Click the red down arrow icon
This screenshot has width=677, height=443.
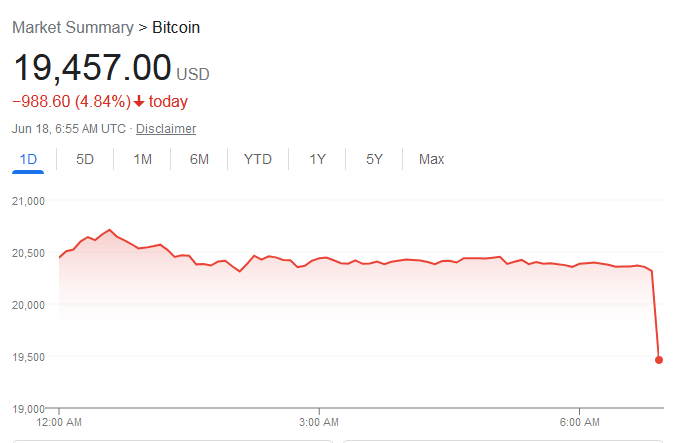click(x=139, y=101)
